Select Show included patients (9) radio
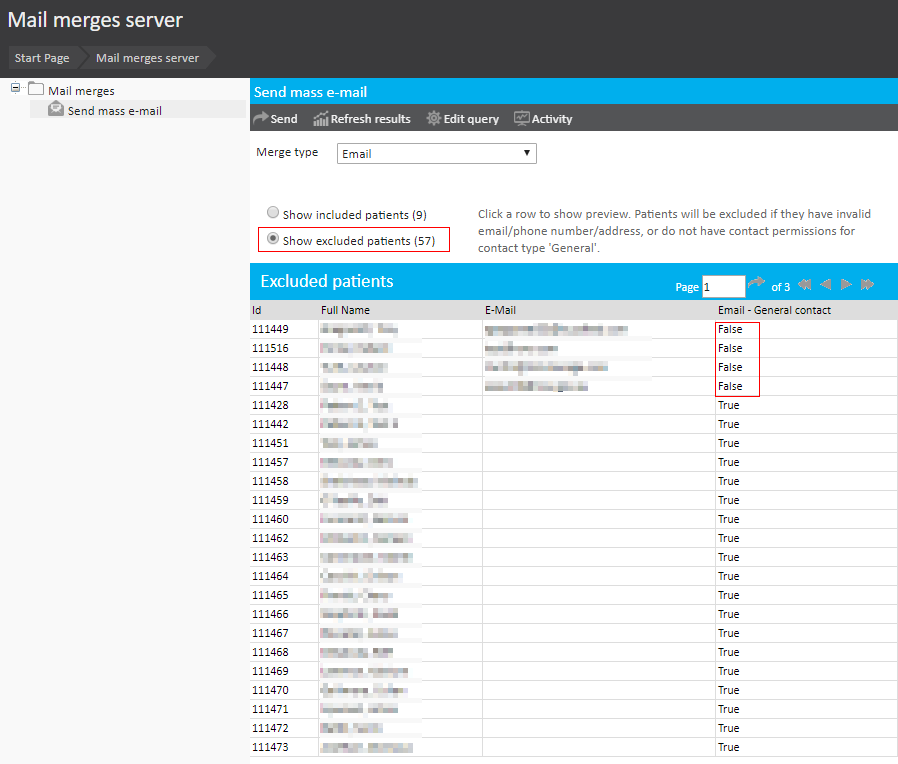Screen dimensions: 898x764 click(273, 214)
